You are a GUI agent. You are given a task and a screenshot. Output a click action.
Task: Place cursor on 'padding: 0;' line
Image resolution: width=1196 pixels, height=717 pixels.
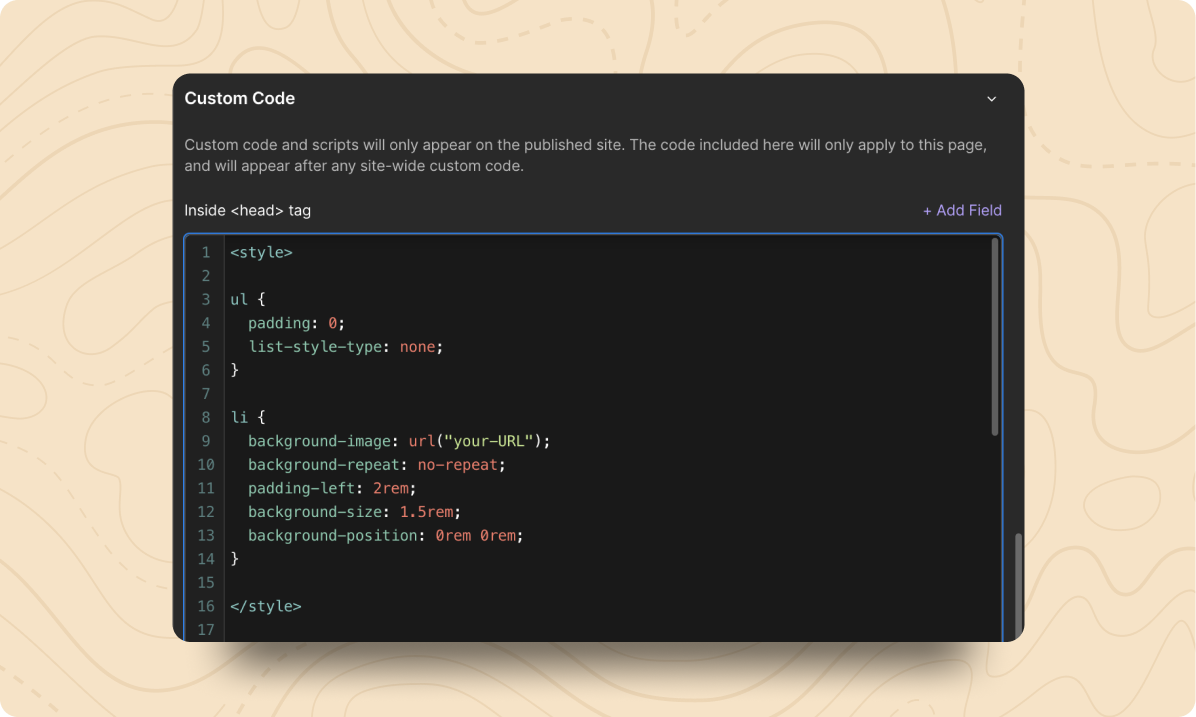[x=296, y=323]
